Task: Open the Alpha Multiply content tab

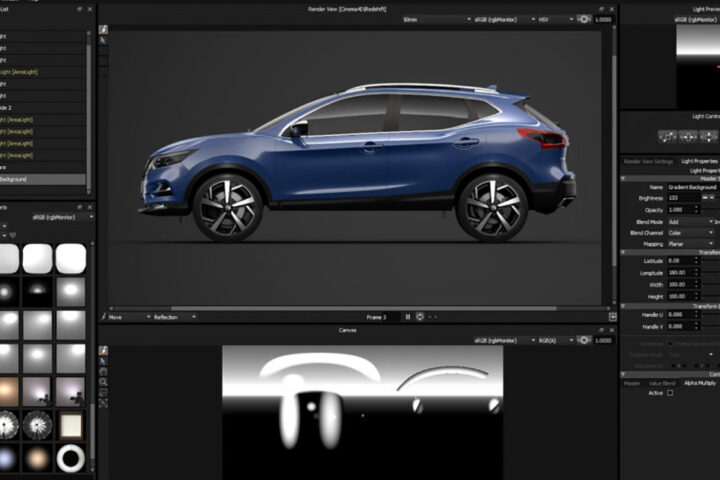Action: [700, 383]
